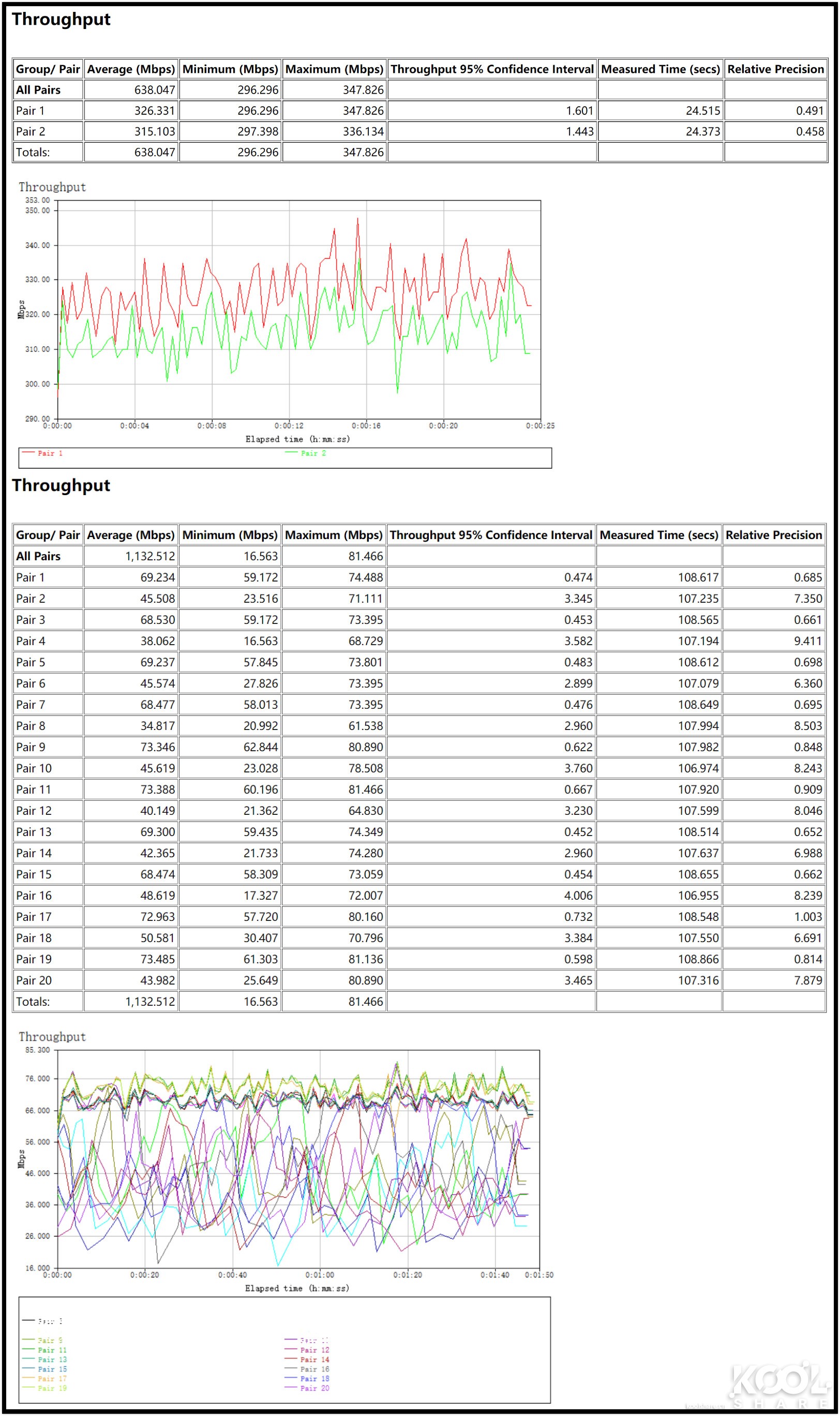Click the Maximum (Mbps) column header

coord(334,70)
